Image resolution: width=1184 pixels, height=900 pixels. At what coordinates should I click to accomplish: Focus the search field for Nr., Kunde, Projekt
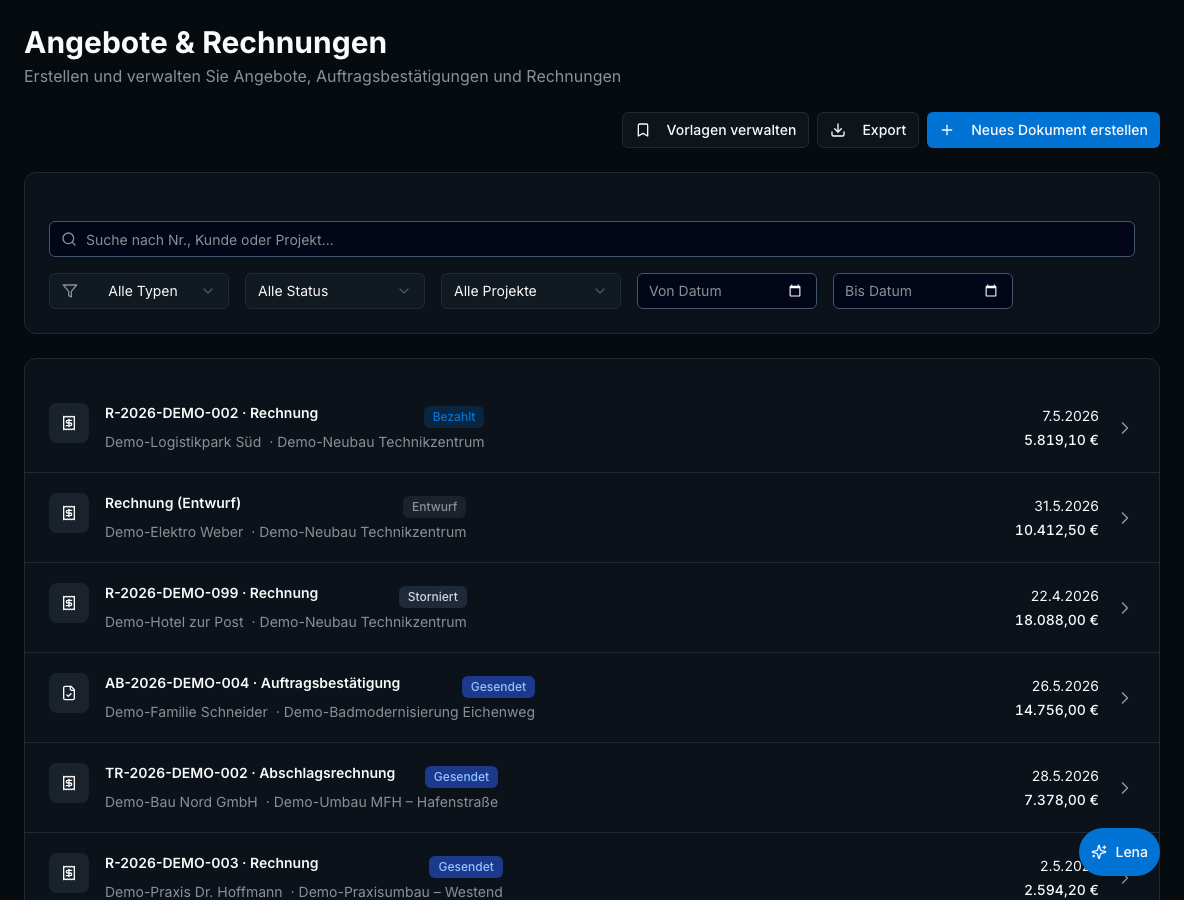(592, 239)
